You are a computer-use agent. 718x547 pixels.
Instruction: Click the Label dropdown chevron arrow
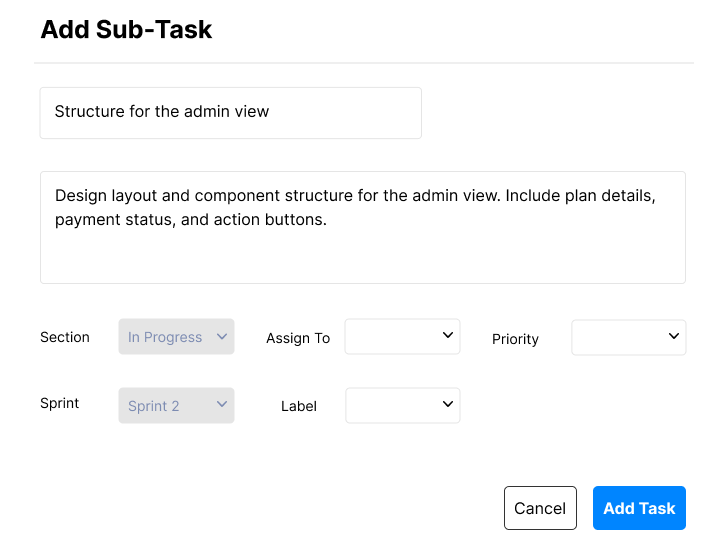(x=448, y=404)
